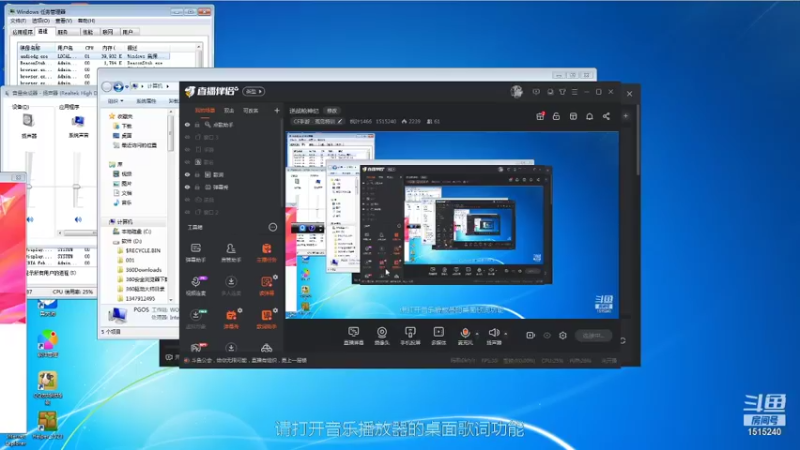
Task: Click the notification bell in room toolbar
Action: tap(589, 116)
